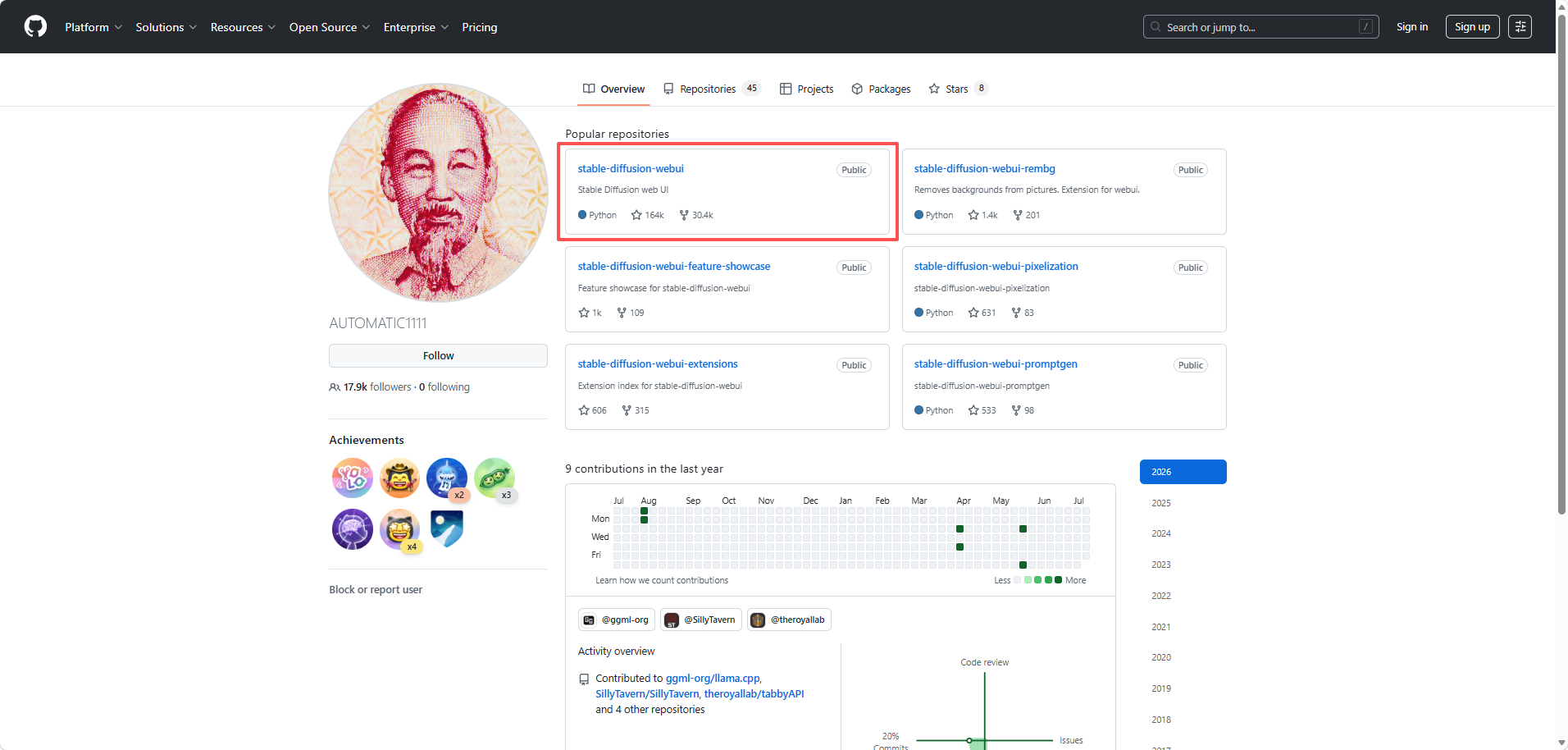
Task: Click star icon on promptgen repository card
Action: coord(973,410)
